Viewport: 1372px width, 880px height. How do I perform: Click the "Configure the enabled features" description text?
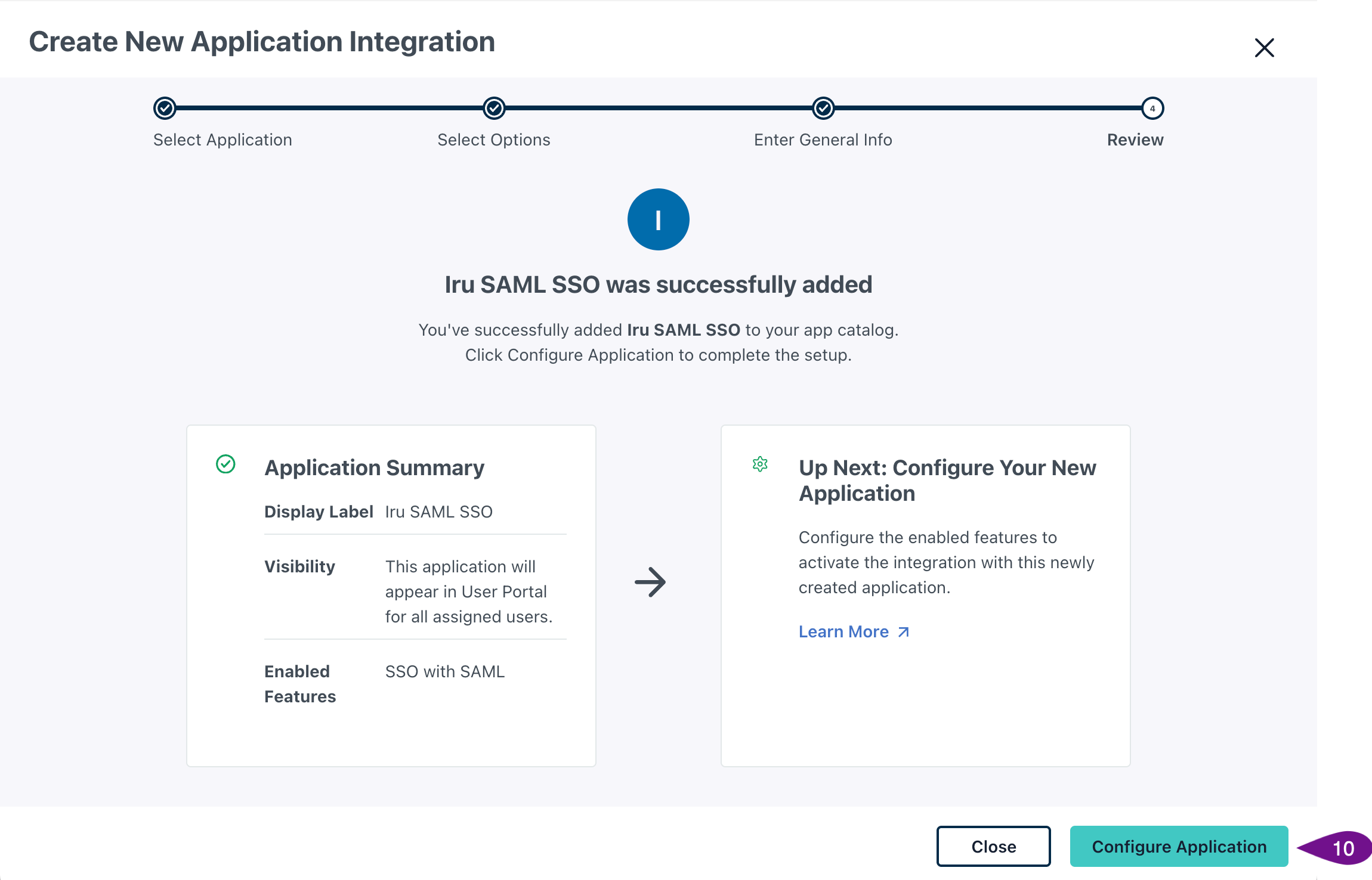(x=947, y=562)
